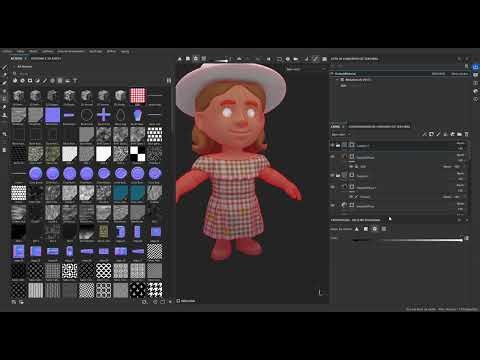Viewport: 480px width, 360px height.
Task: Click the Add mask icon in Layers
Action: (x=431, y=134)
